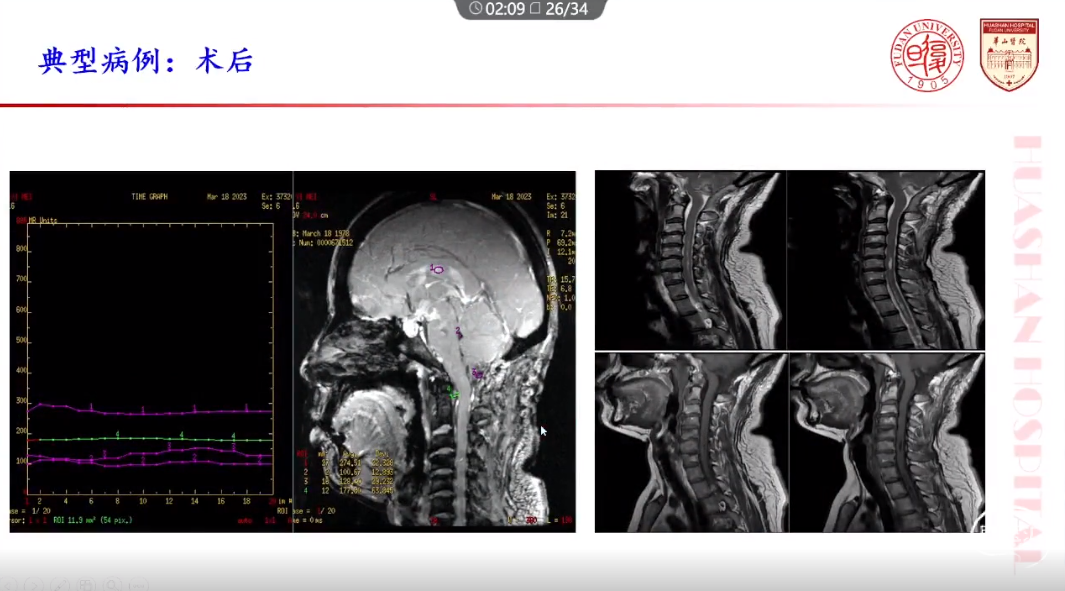This screenshot has height=591, width=1065.
Task: Click the Mar 18 2023 date on the time graph
Action: pos(226,196)
